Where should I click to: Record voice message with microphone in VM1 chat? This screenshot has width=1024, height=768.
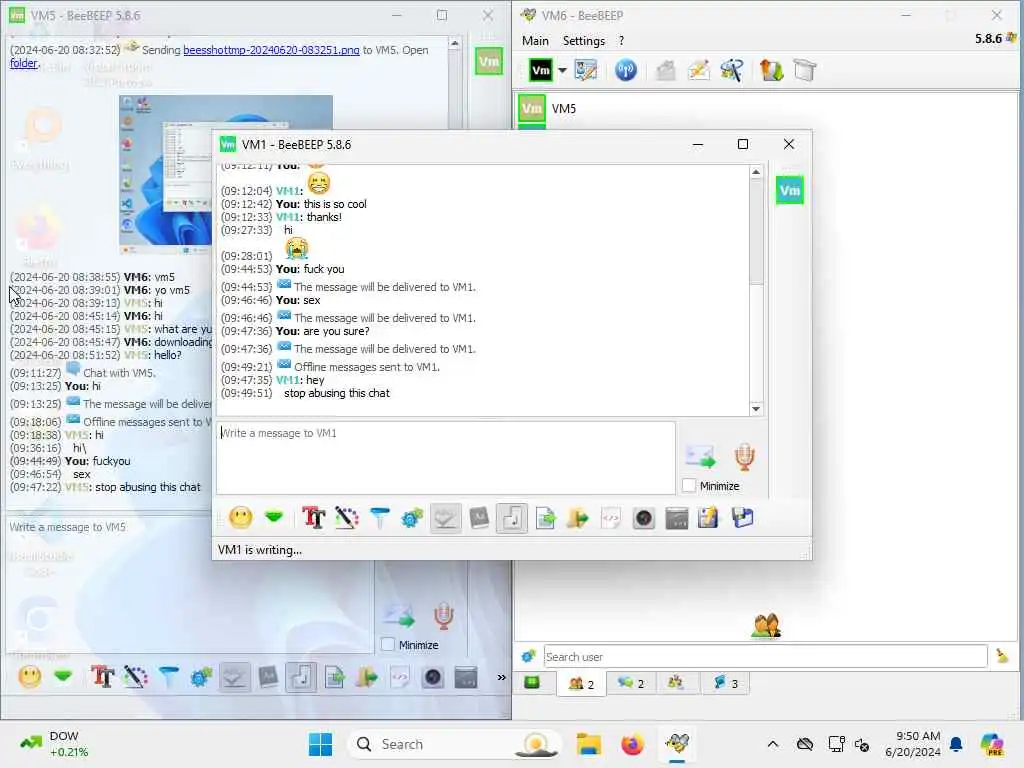click(x=744, y=456)
